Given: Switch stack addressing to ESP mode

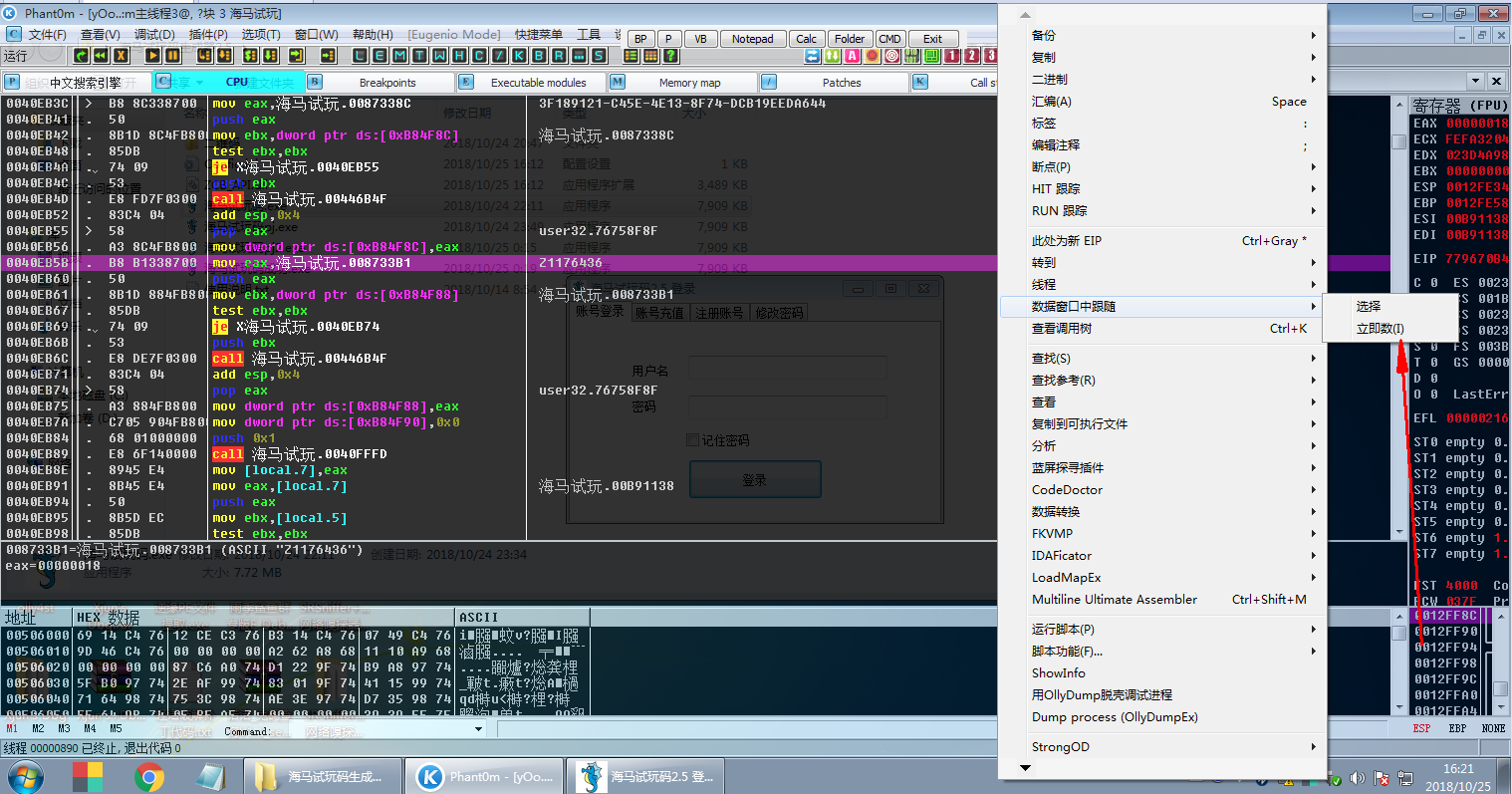Looking at the screenshot, I should [1421, 728].
